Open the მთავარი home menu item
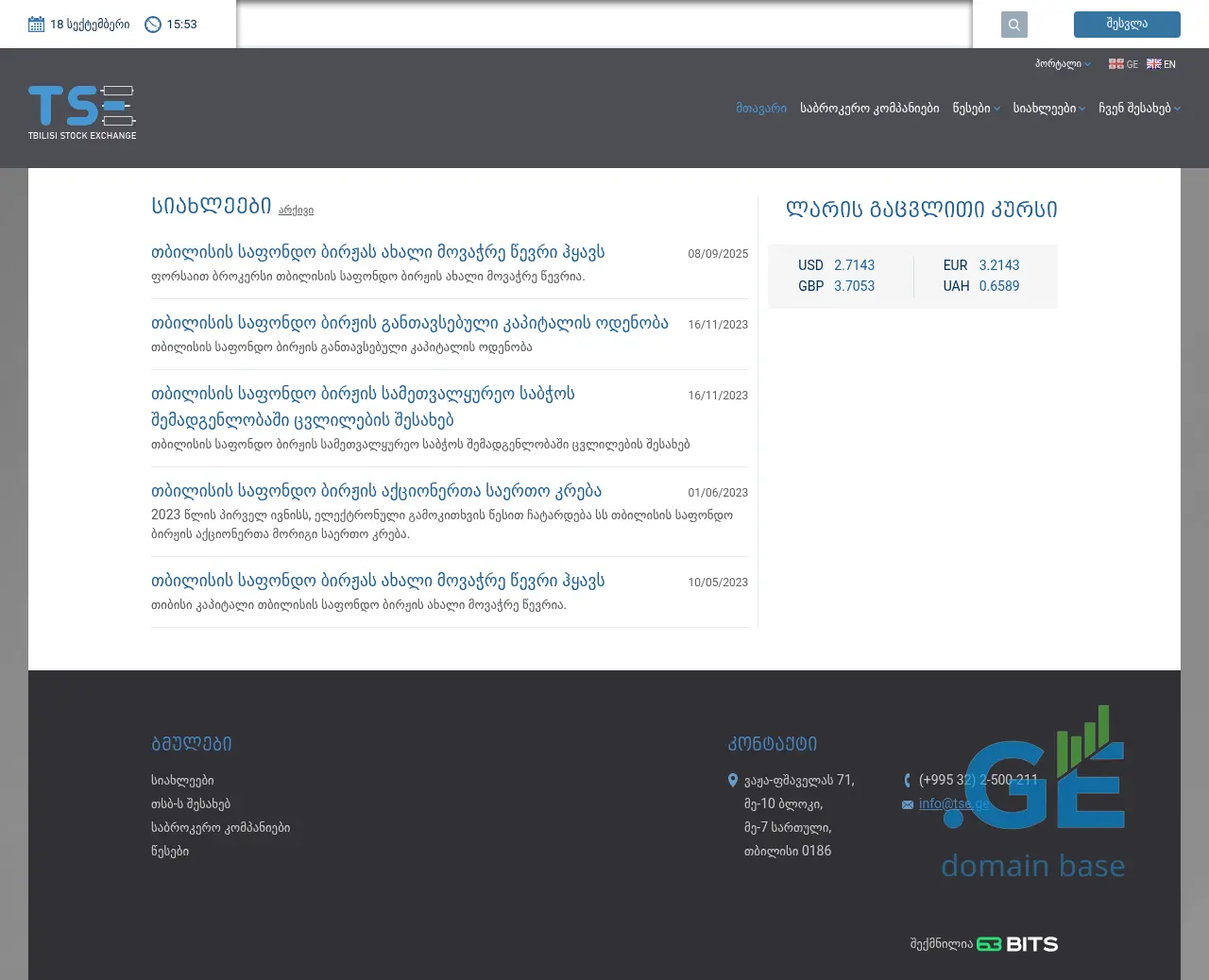This screenshot has width=1209, height=980. [x=760, y=109]
